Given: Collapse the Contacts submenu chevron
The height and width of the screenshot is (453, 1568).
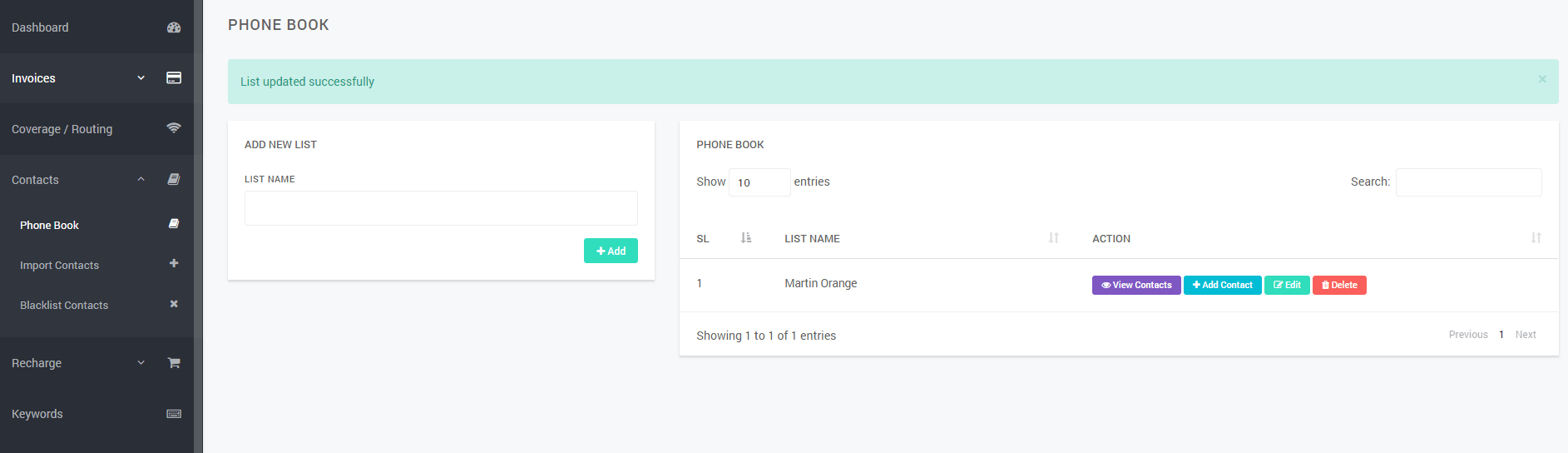Looking at the screenshot, I should [x=141, y=180].
